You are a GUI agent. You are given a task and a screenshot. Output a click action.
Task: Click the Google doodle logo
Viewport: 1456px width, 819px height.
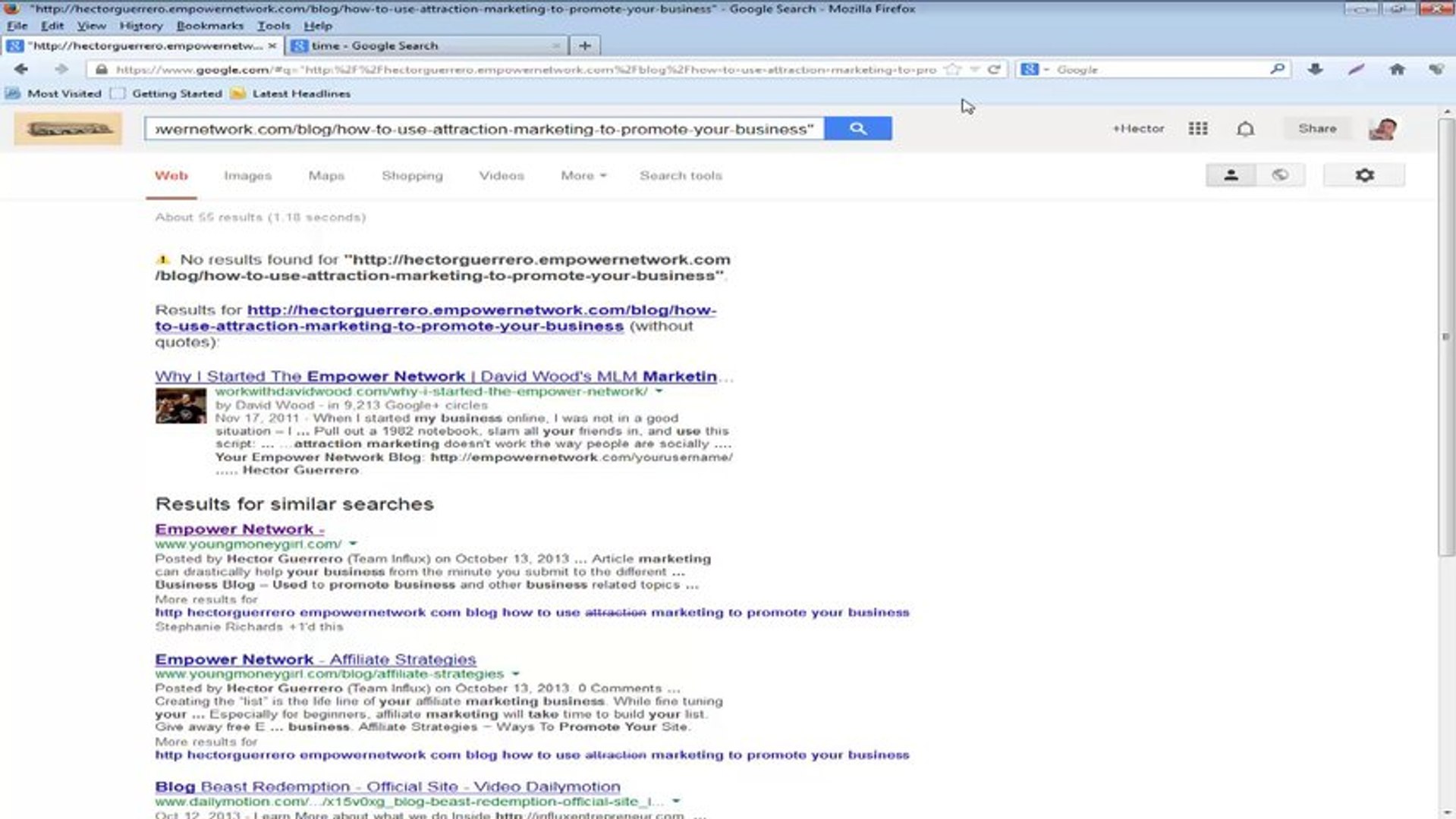[x=68, y=129]
